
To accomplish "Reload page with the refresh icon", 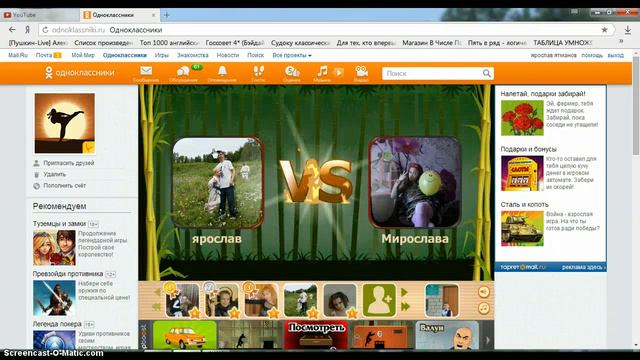I will tap(45, 30).
